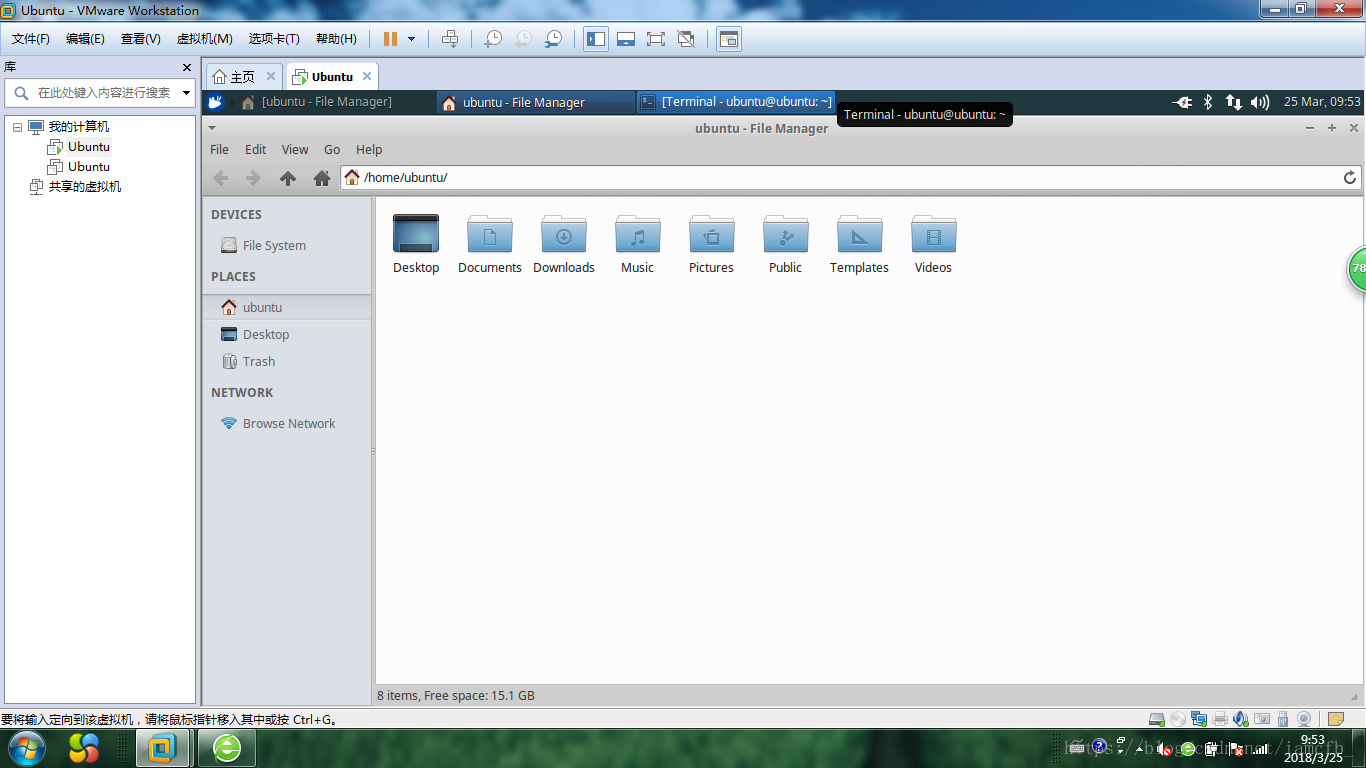The image size is (1366, 768).
Task: Collapse the 我的计算机 tree node
Action: coord(17,127)
